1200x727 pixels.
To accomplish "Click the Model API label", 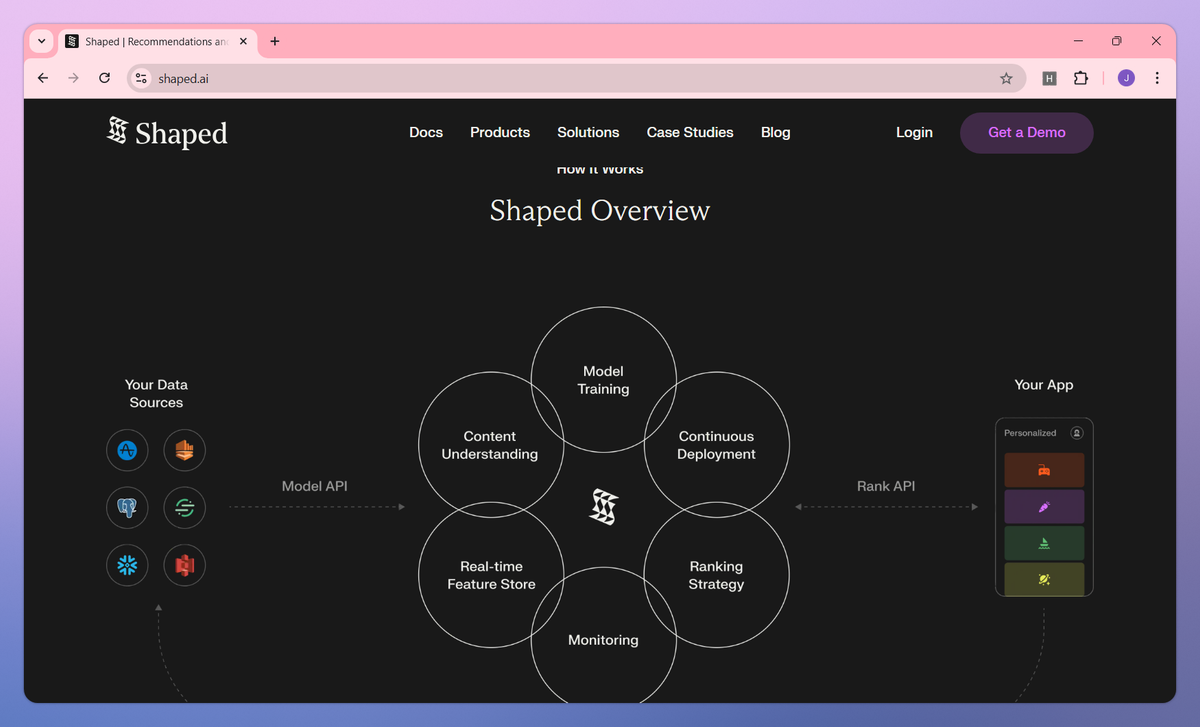I will coord(315,486).
